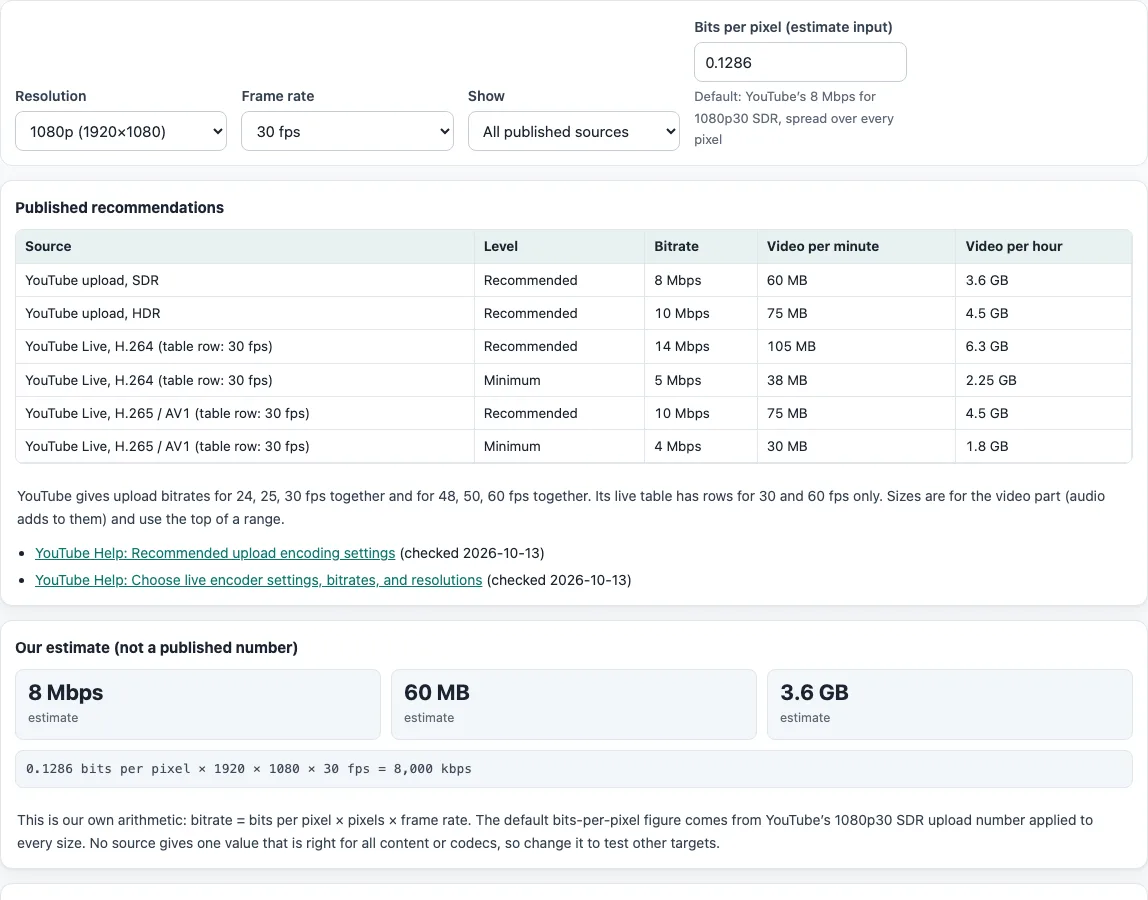1148x900 pixels.
Task: Select the "YouTube upload, SDR" source cell
Action: [x=245, y=280]
